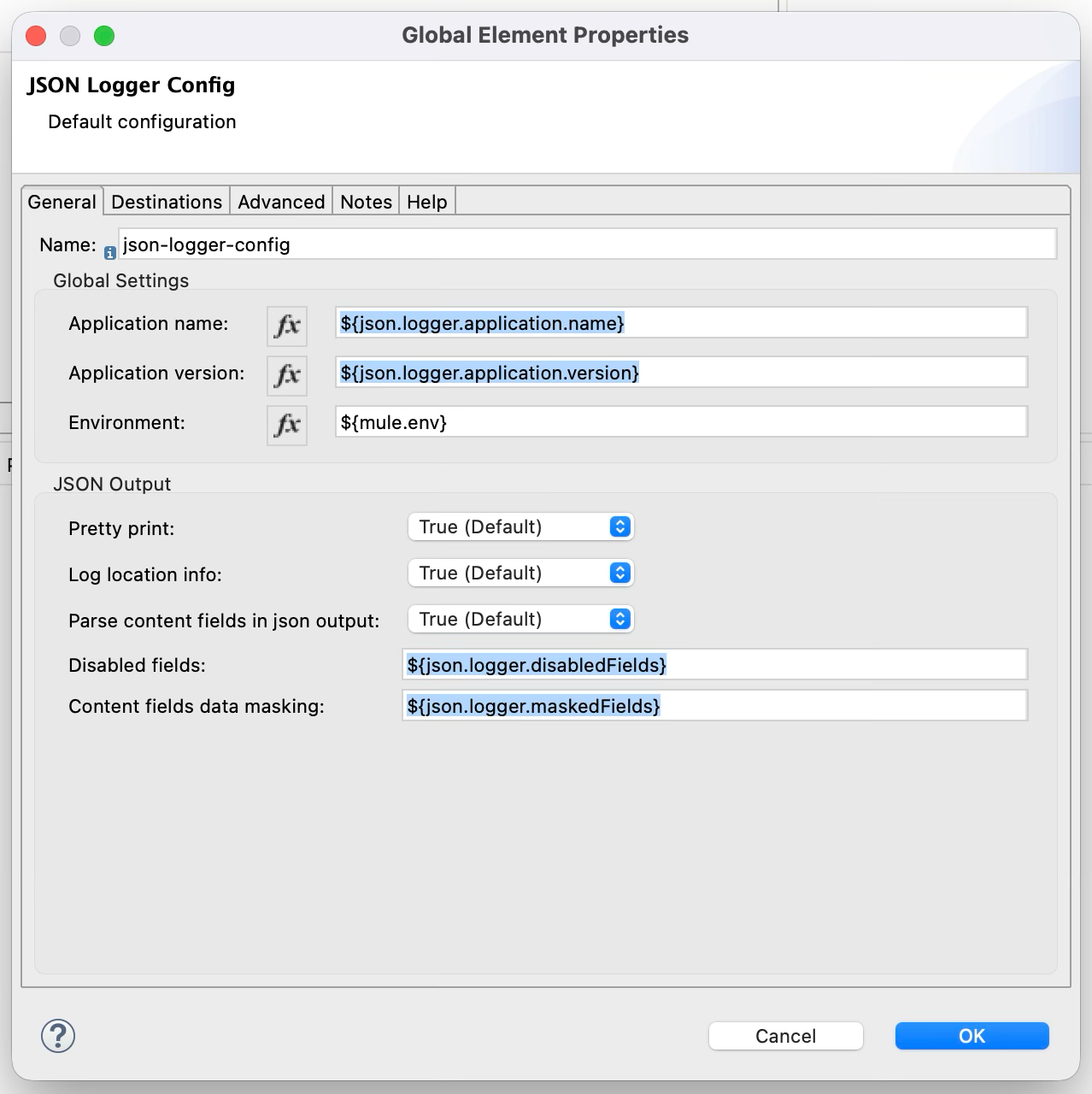
Task: Click the Environment value field
Action: (x=679, y=421)
